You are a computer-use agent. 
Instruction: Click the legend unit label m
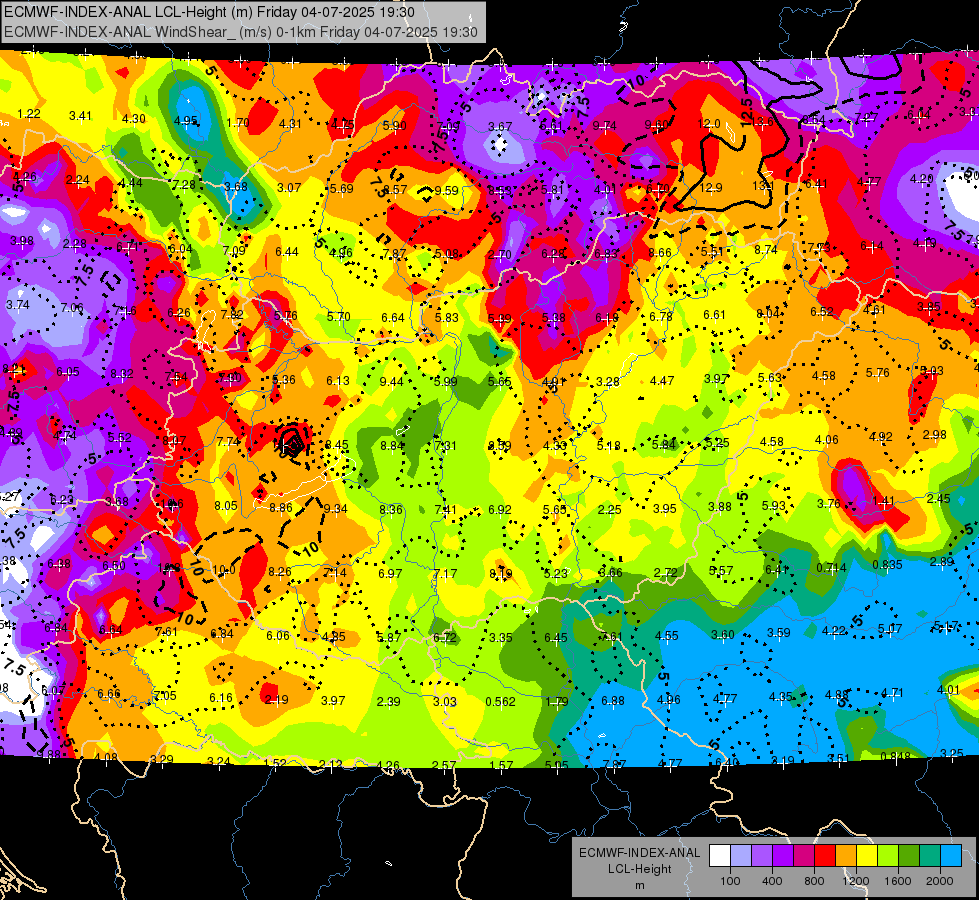pos(639,885)
